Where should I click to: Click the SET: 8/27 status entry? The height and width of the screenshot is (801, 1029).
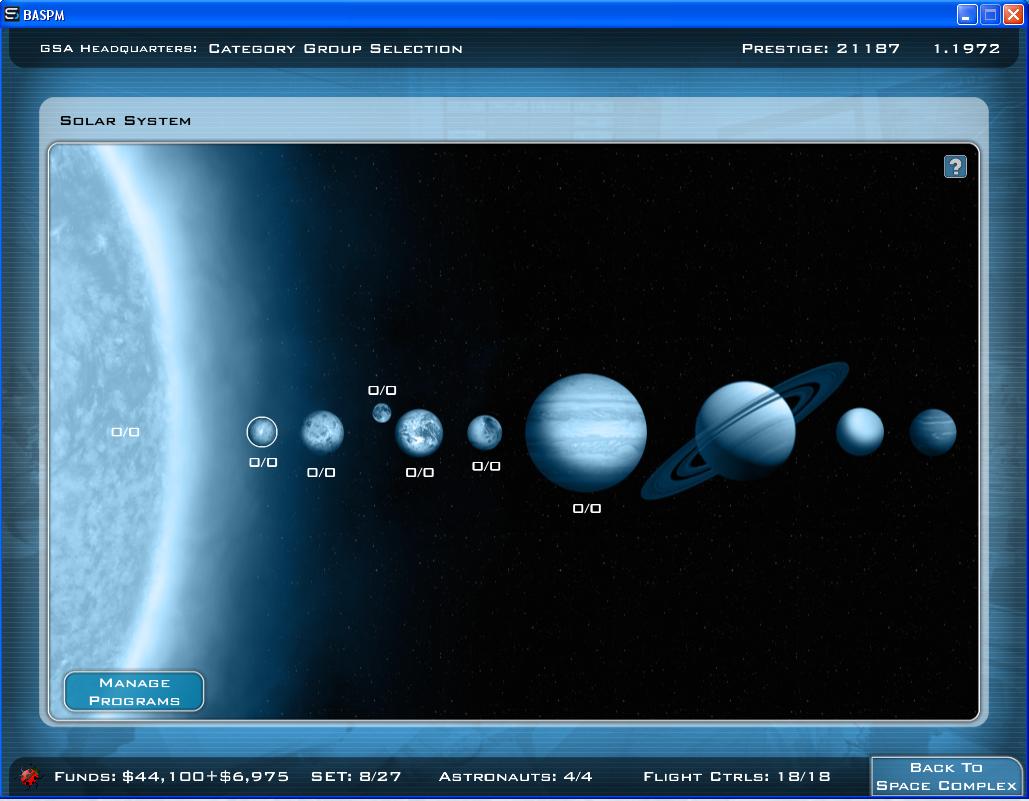coord(356,777)
